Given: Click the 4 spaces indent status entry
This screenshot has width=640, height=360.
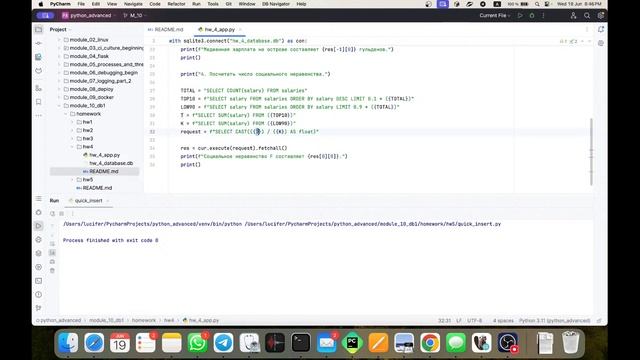Looking at the screenshot, I should (503, 320).
